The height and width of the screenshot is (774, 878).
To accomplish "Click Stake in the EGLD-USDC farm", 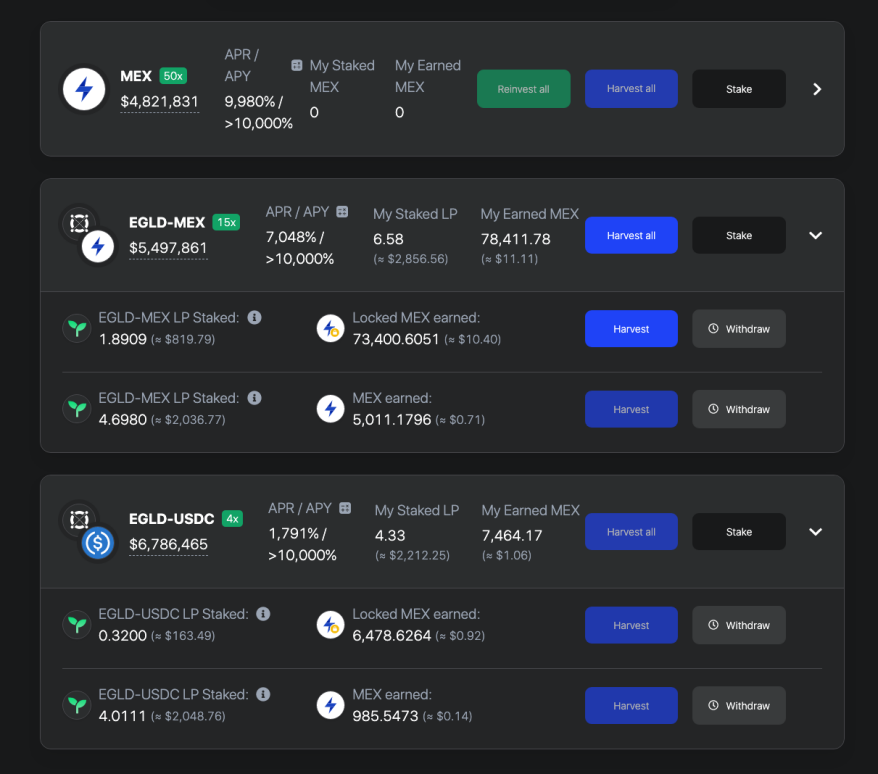I will click(x=739, y=532).
